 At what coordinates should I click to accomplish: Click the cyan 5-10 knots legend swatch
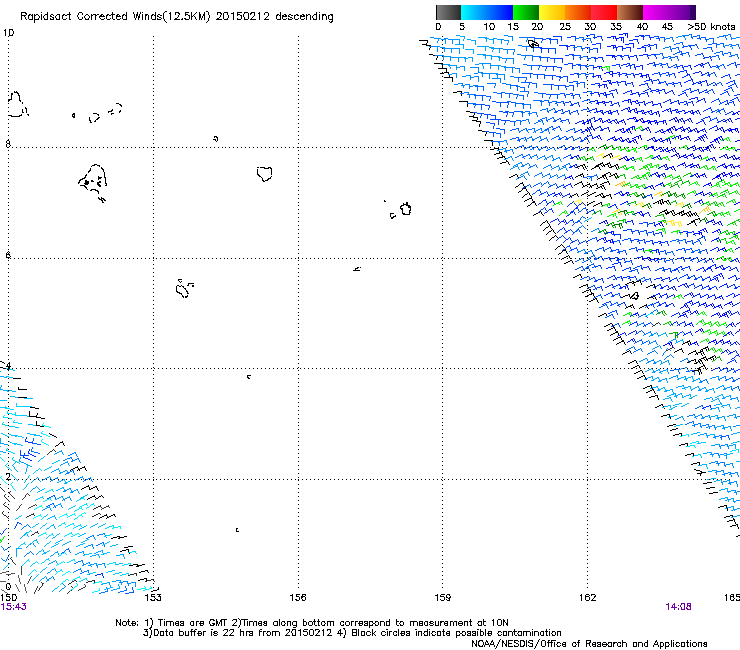[474, 12]
